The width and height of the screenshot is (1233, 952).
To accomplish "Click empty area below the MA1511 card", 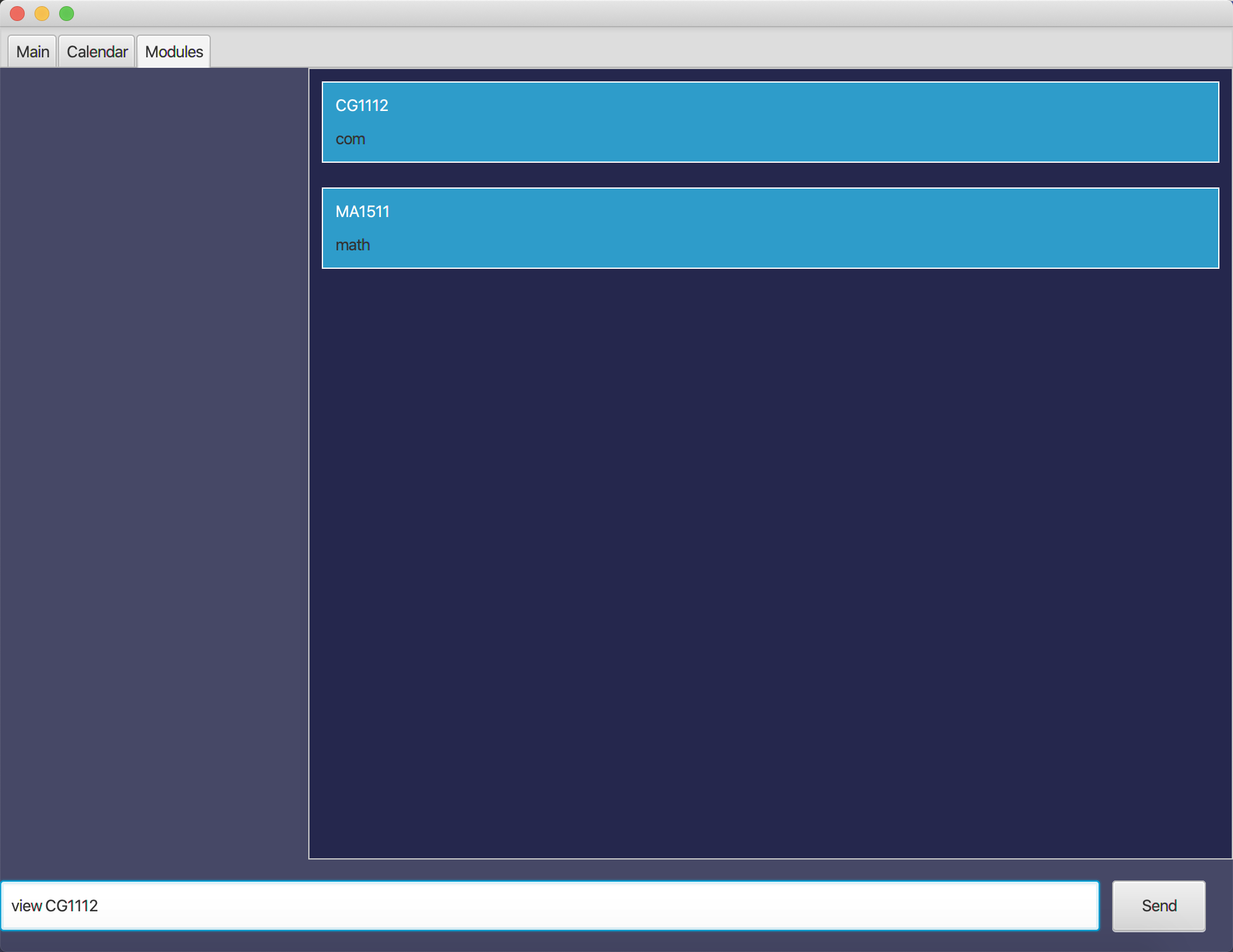I will pyautogui.click(x=770, y=555).
